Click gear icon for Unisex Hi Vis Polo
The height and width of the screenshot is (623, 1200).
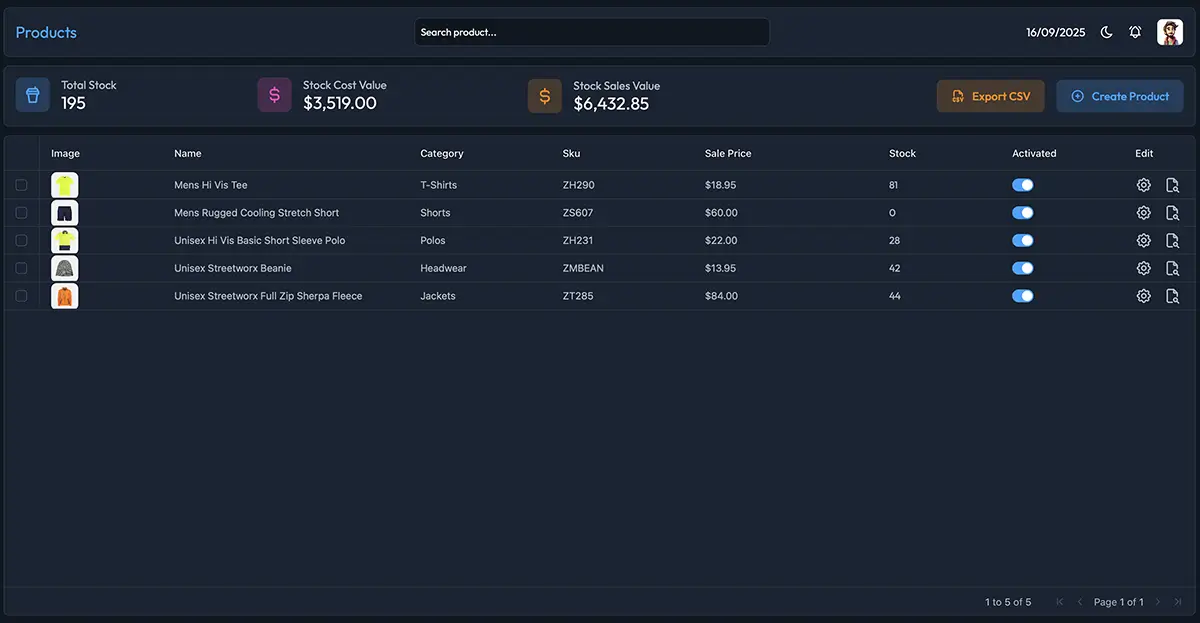tap(1143, 240)
